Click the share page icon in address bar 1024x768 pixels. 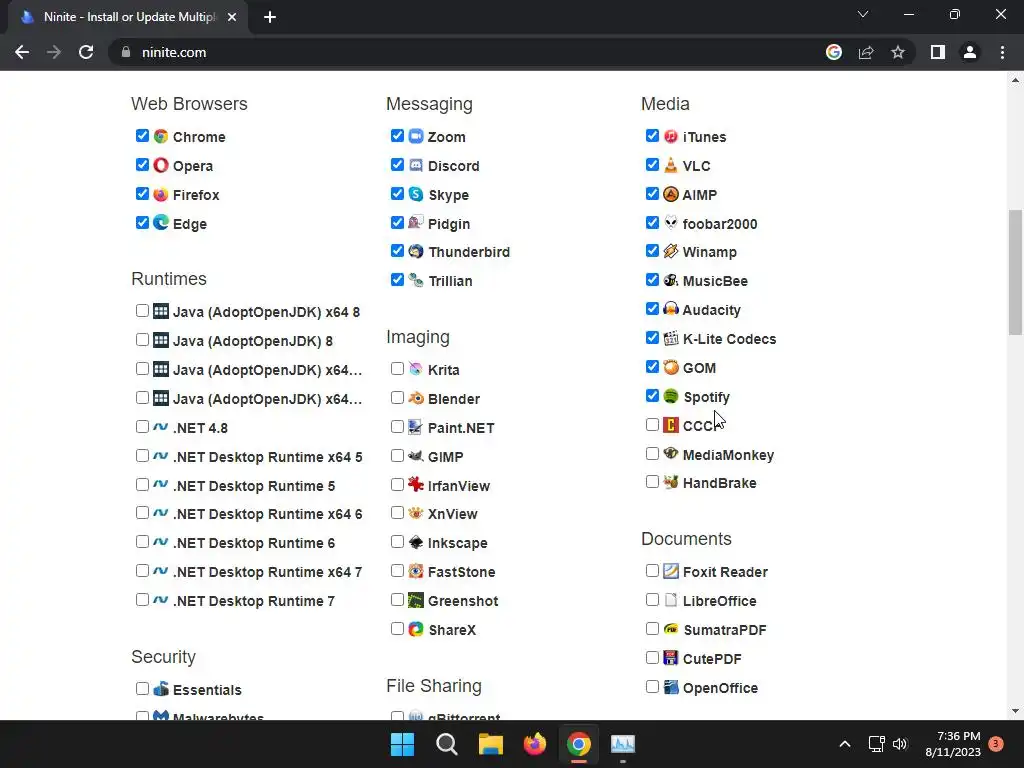[x=866, y=52]
